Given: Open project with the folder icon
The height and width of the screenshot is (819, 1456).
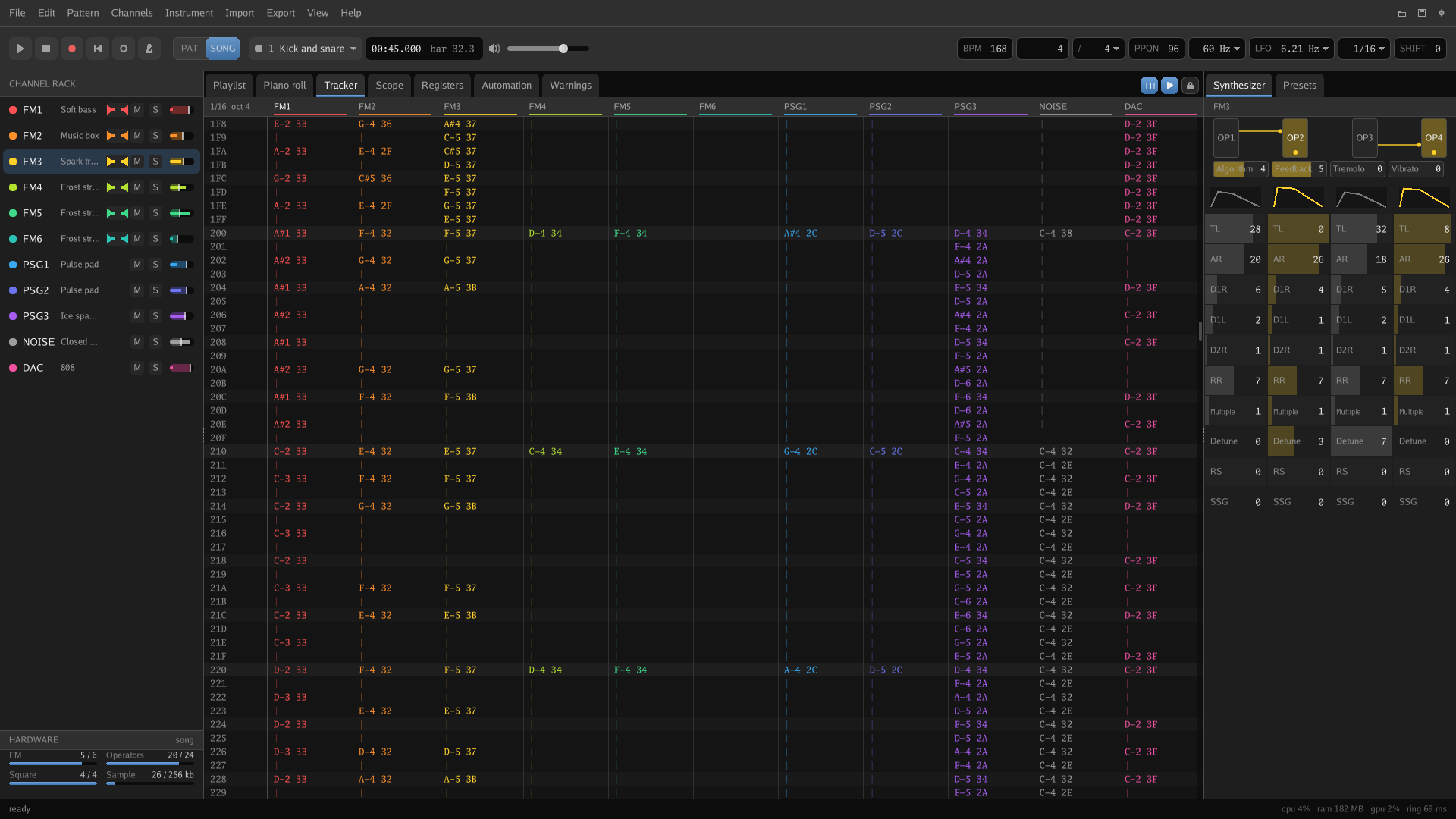Looking at the screenshot, I should point(1402,13).
